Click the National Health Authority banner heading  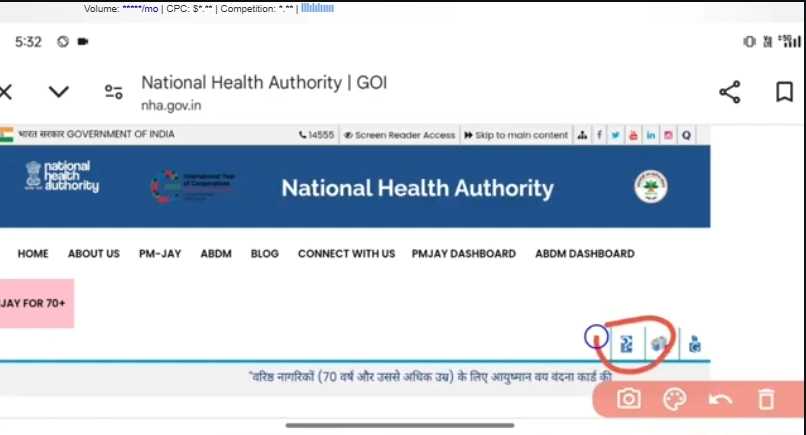point(417,188)
